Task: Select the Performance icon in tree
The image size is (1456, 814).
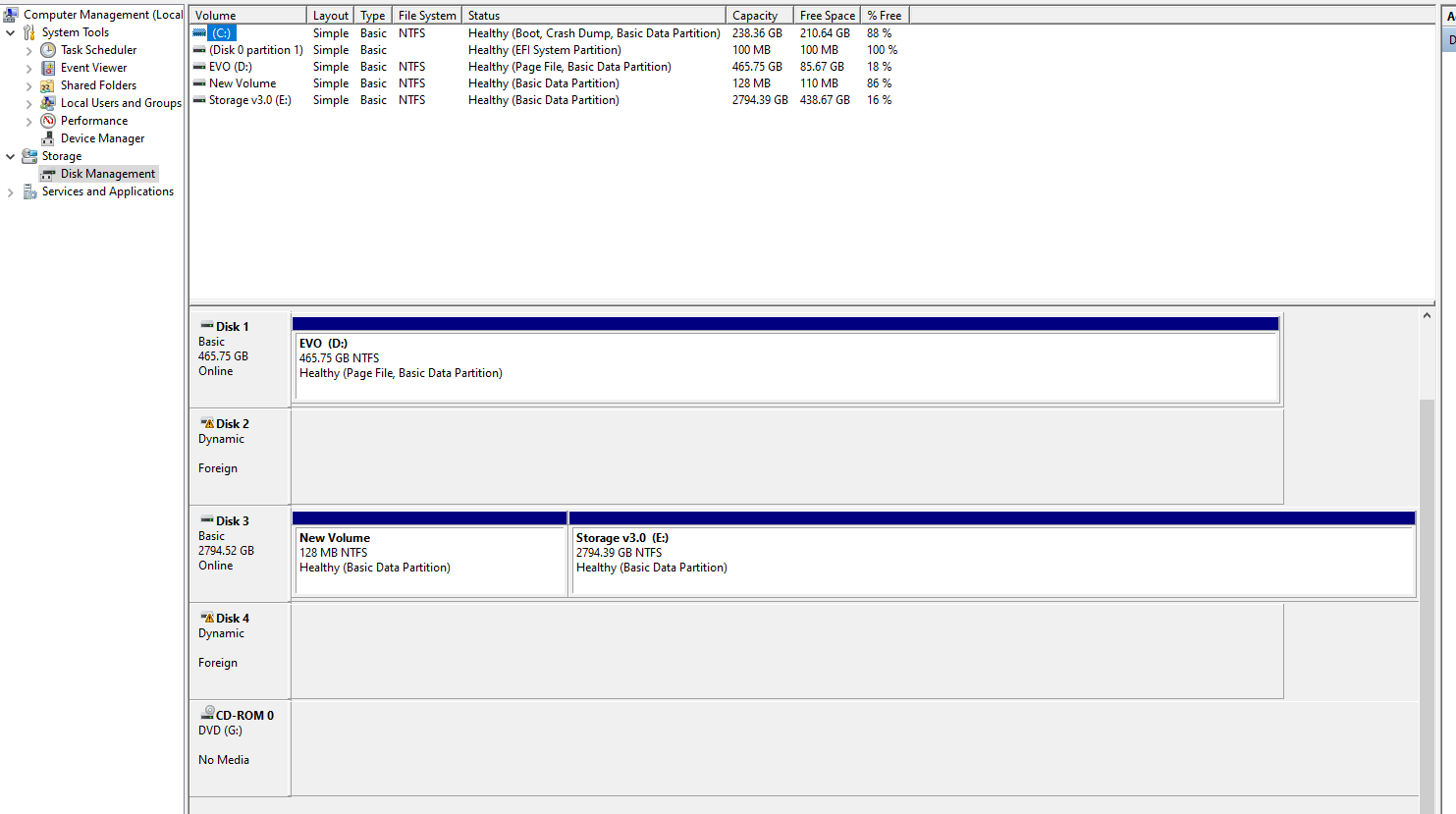Action: click(48, 121)
